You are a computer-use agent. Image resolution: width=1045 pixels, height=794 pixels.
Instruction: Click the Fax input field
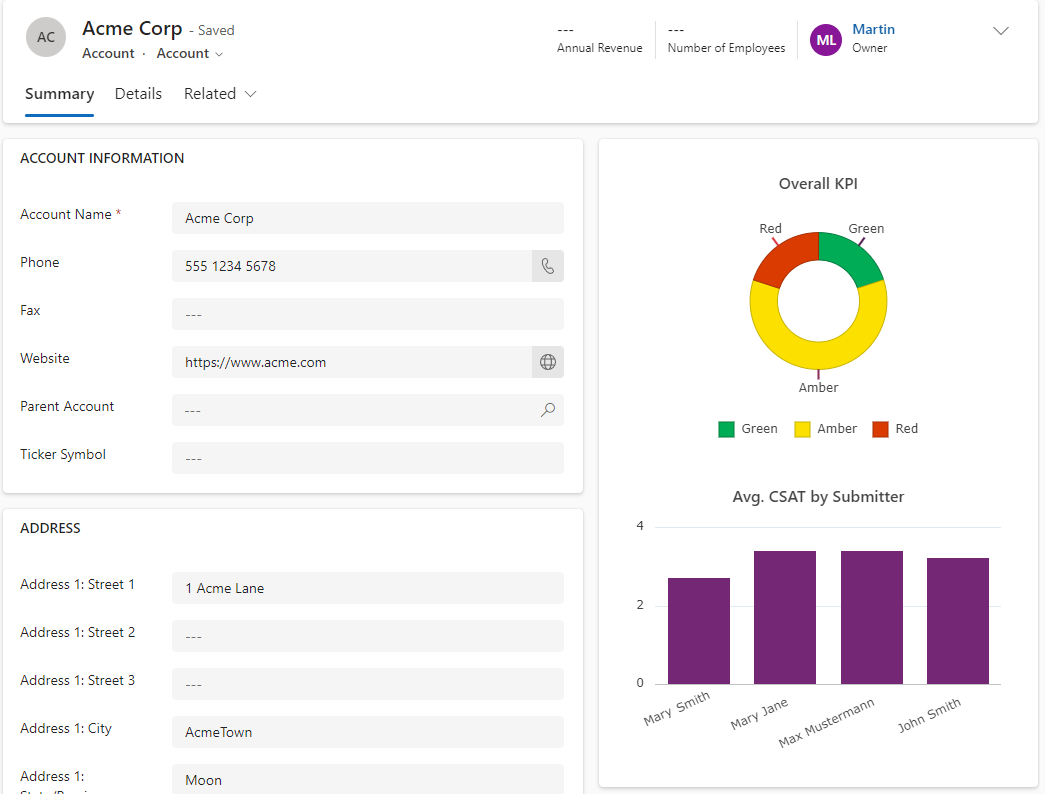point(368,314)
